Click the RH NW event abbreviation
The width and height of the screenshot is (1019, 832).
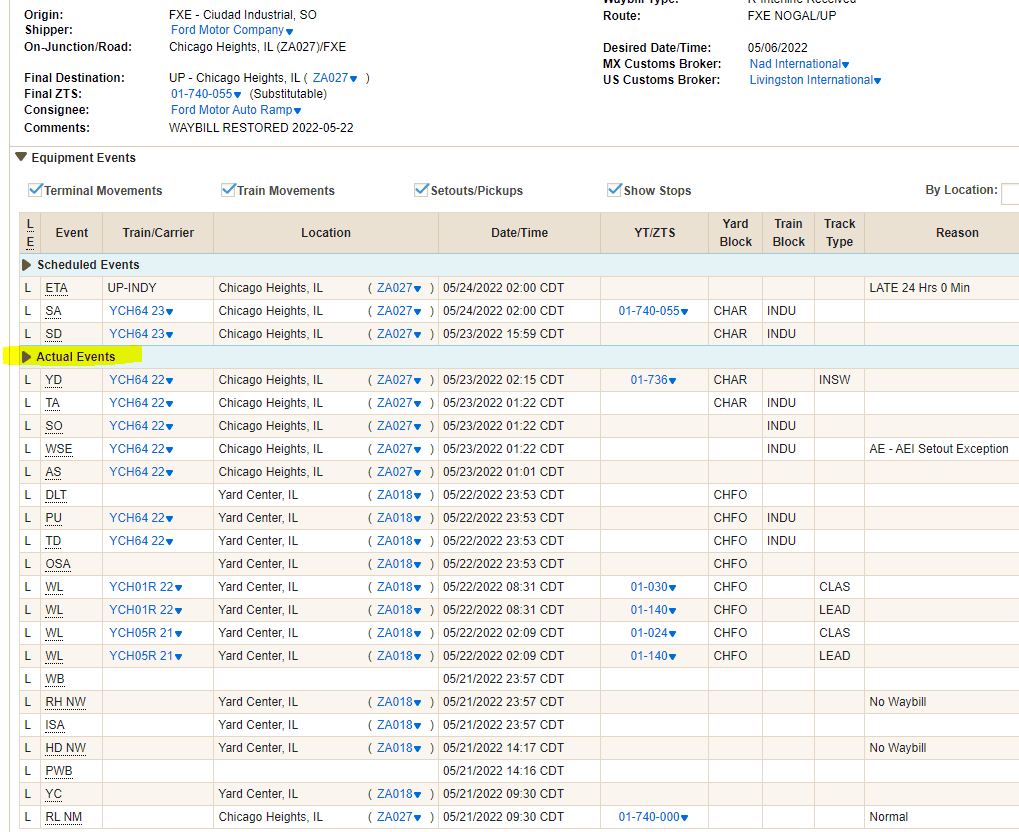tap(65, 702)
